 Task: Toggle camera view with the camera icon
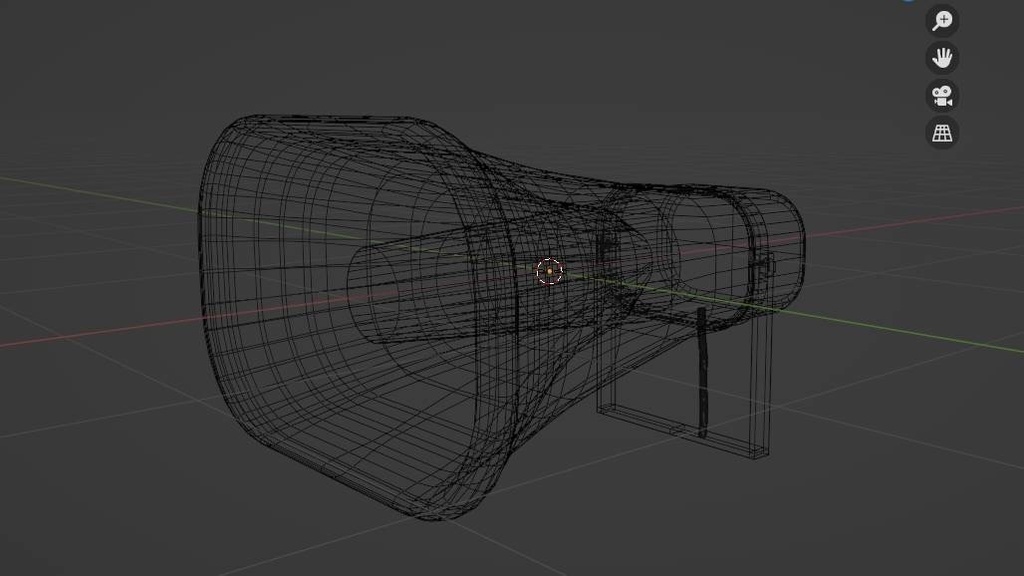click(942, 96)
